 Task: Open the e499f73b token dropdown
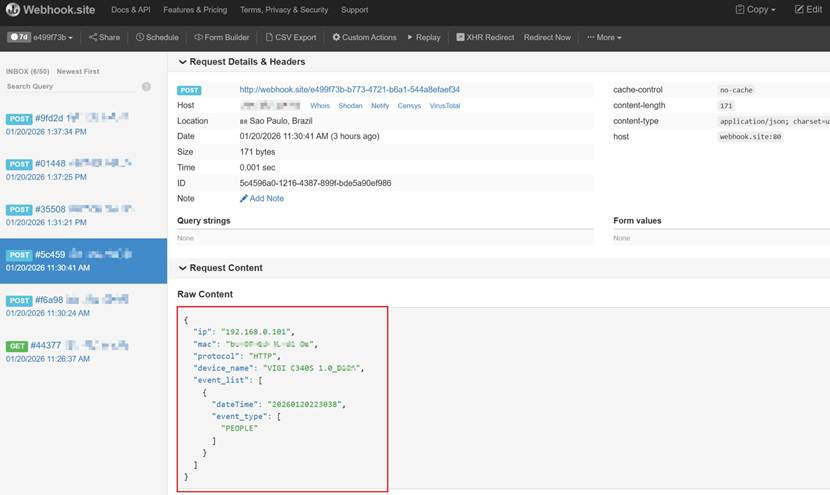(53, 38)
